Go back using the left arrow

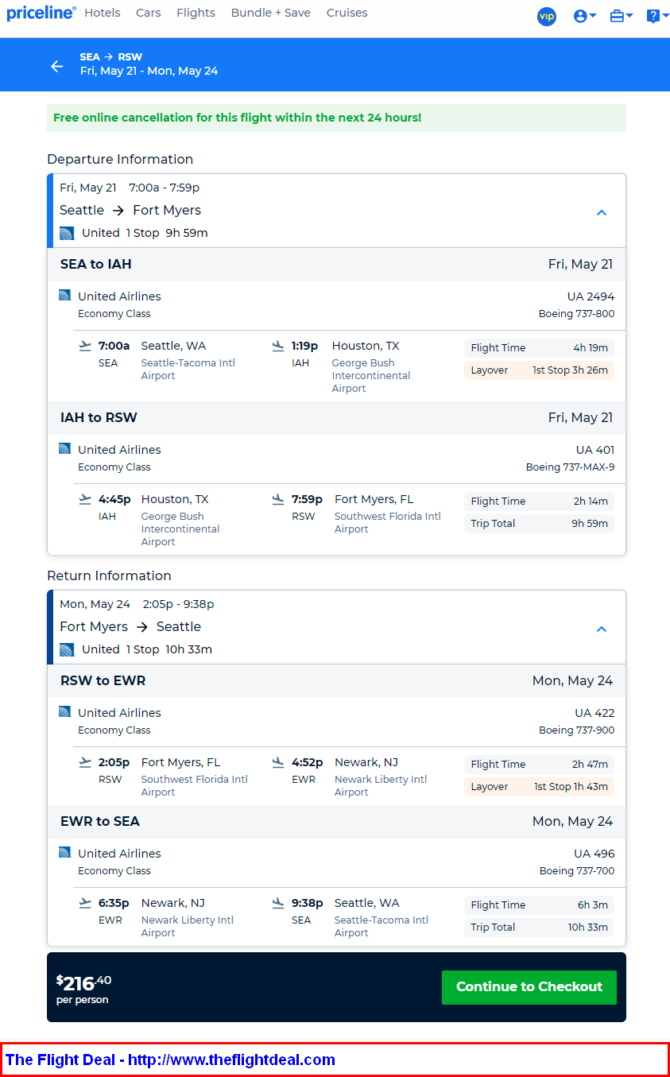57,66
